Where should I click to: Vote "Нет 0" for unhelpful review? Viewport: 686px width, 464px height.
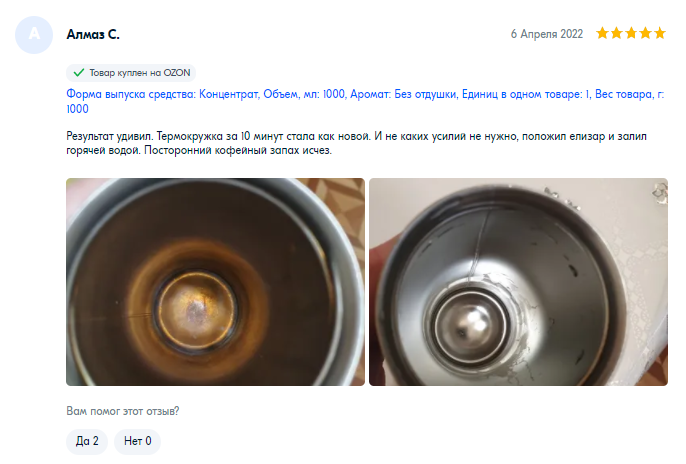[x=137, y=441]
